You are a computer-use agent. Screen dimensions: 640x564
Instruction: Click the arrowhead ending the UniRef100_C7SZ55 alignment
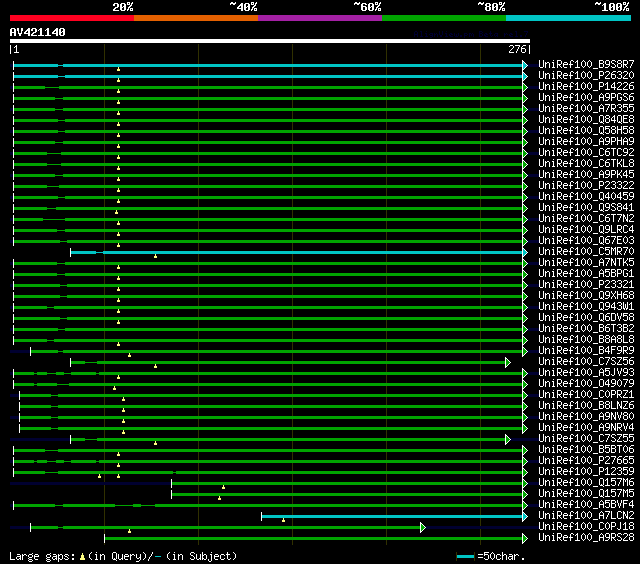(508, 439)
